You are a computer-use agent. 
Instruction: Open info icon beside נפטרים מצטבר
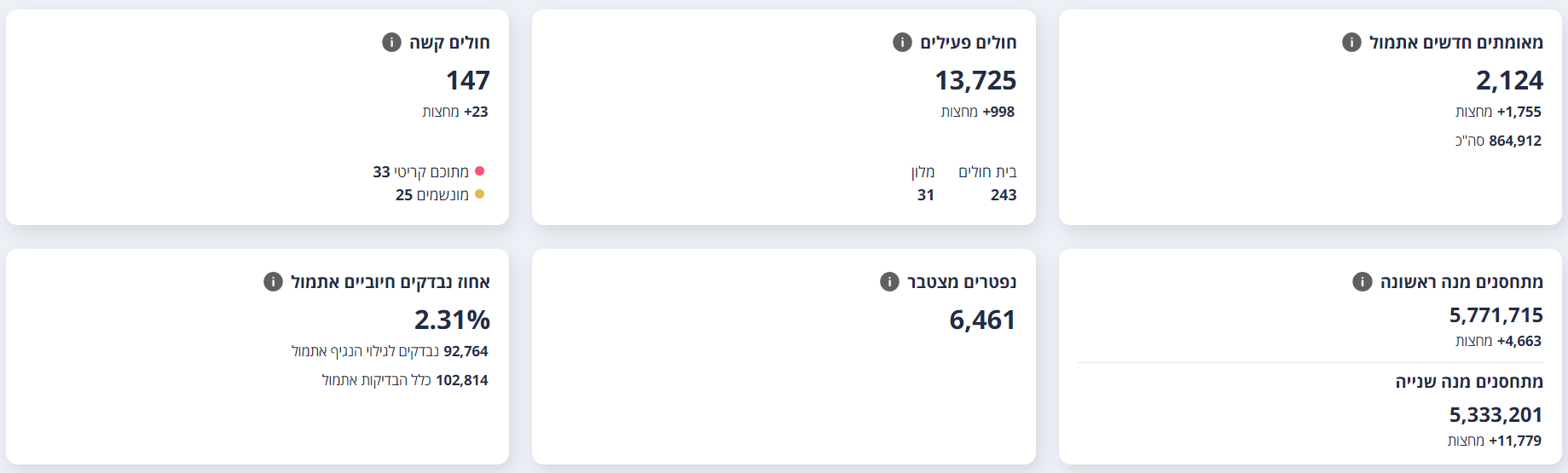889,282
